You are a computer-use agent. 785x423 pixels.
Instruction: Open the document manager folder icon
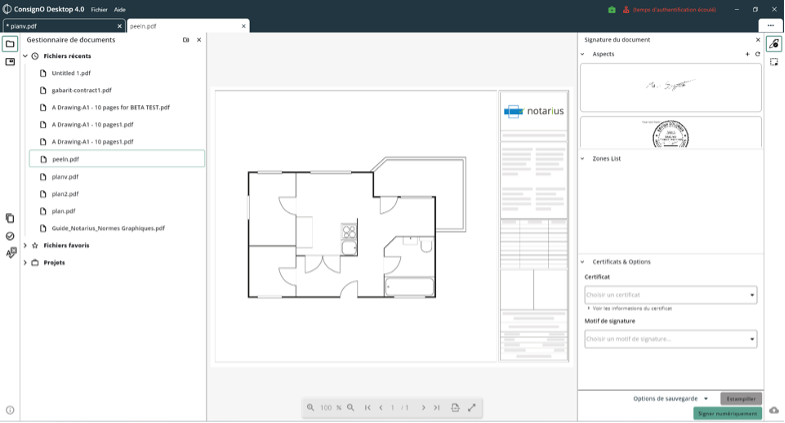pos(10,44)
